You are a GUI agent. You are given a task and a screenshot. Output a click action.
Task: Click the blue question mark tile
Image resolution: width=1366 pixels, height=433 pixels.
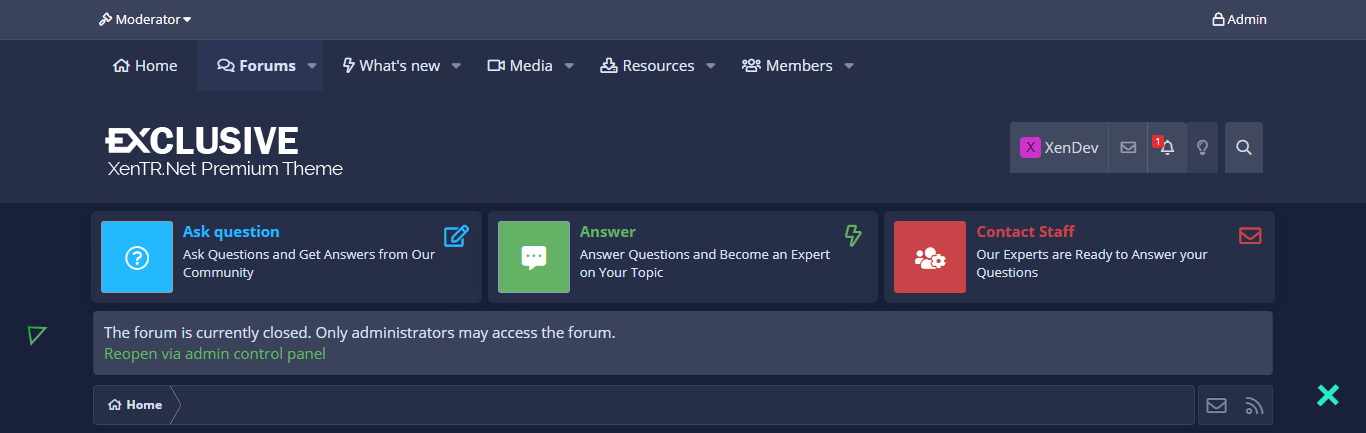tap(137, 257)
